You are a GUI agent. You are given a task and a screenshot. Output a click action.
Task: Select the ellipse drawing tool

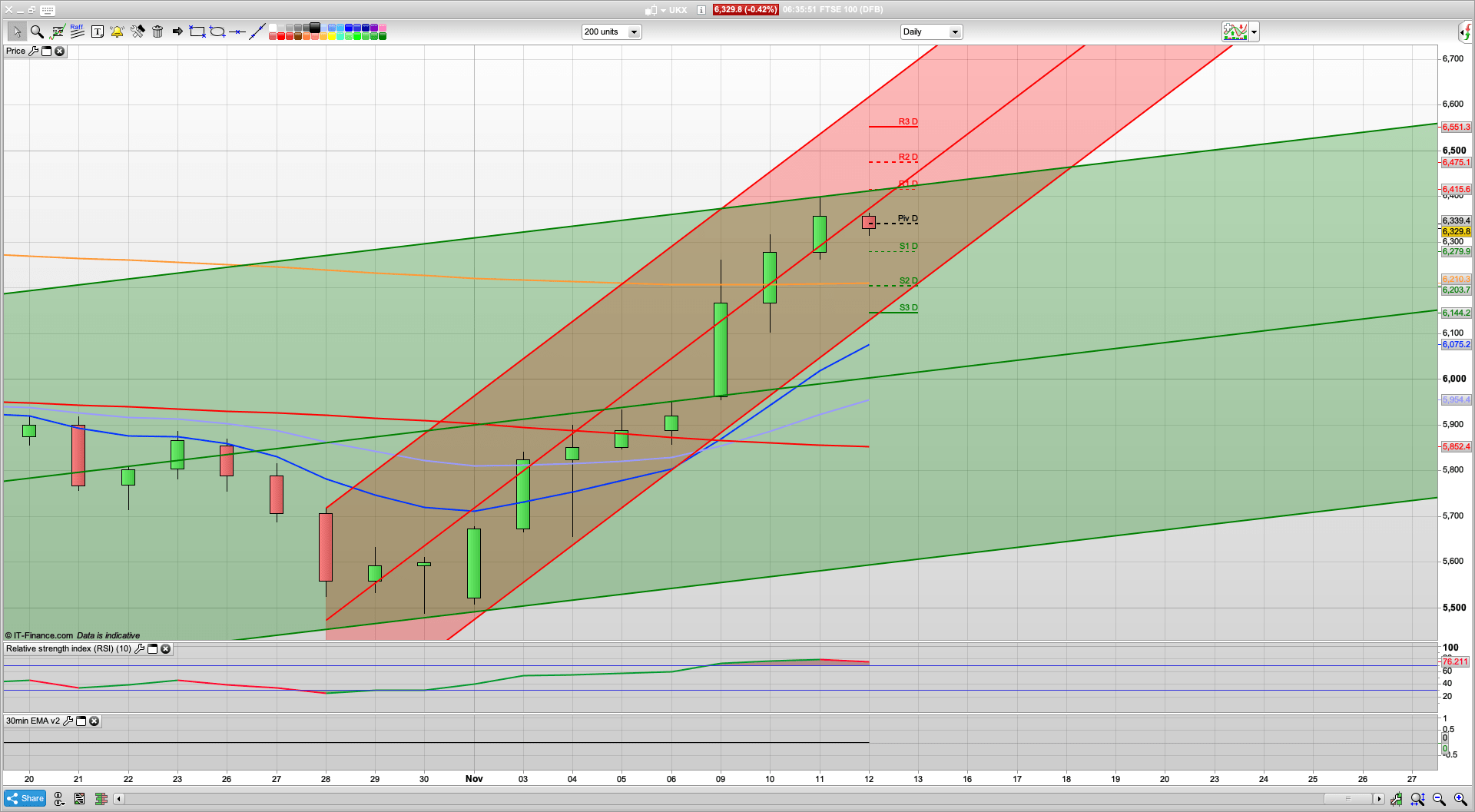pos(217,31)
